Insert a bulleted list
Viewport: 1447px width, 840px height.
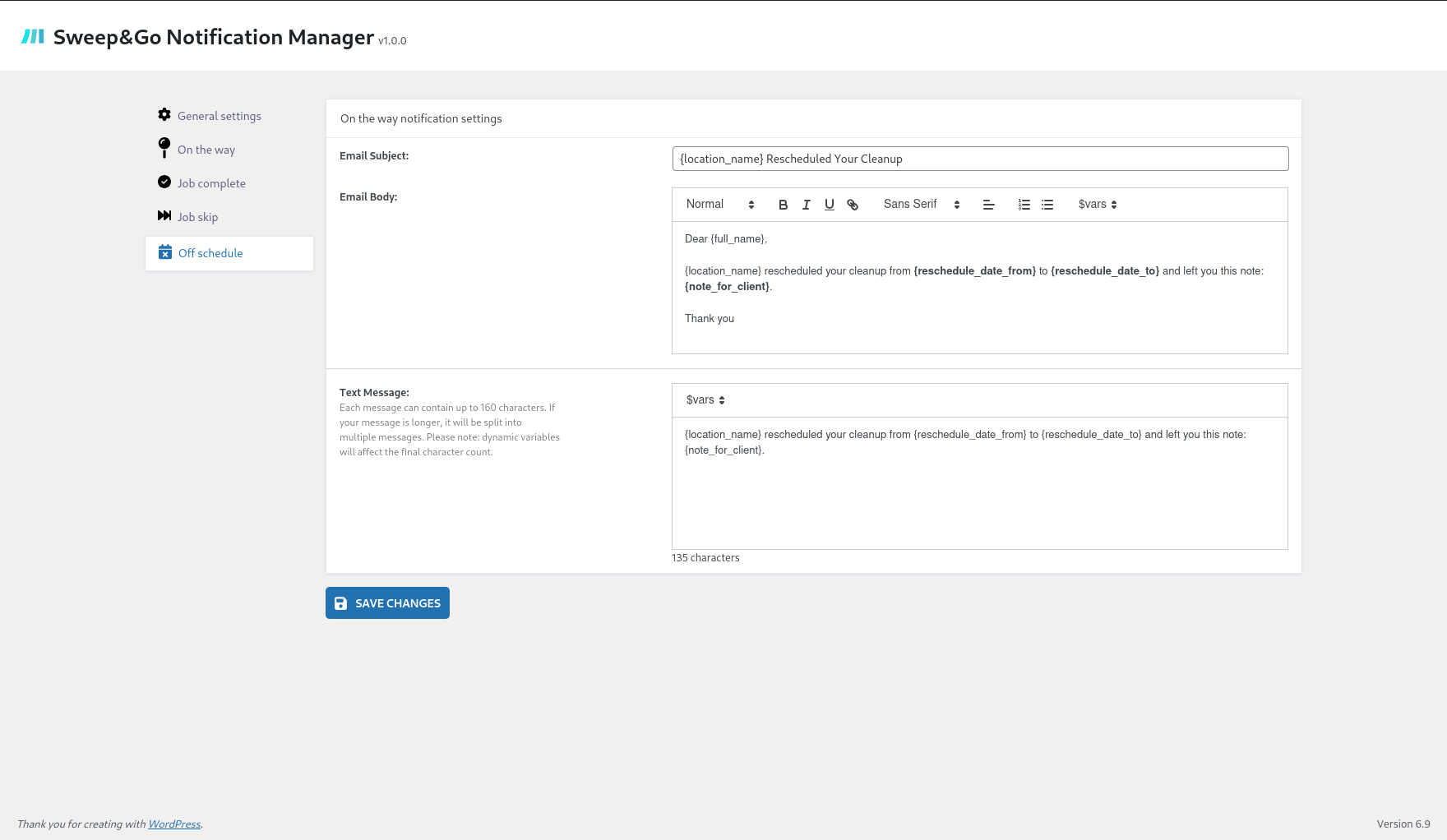1047,205
